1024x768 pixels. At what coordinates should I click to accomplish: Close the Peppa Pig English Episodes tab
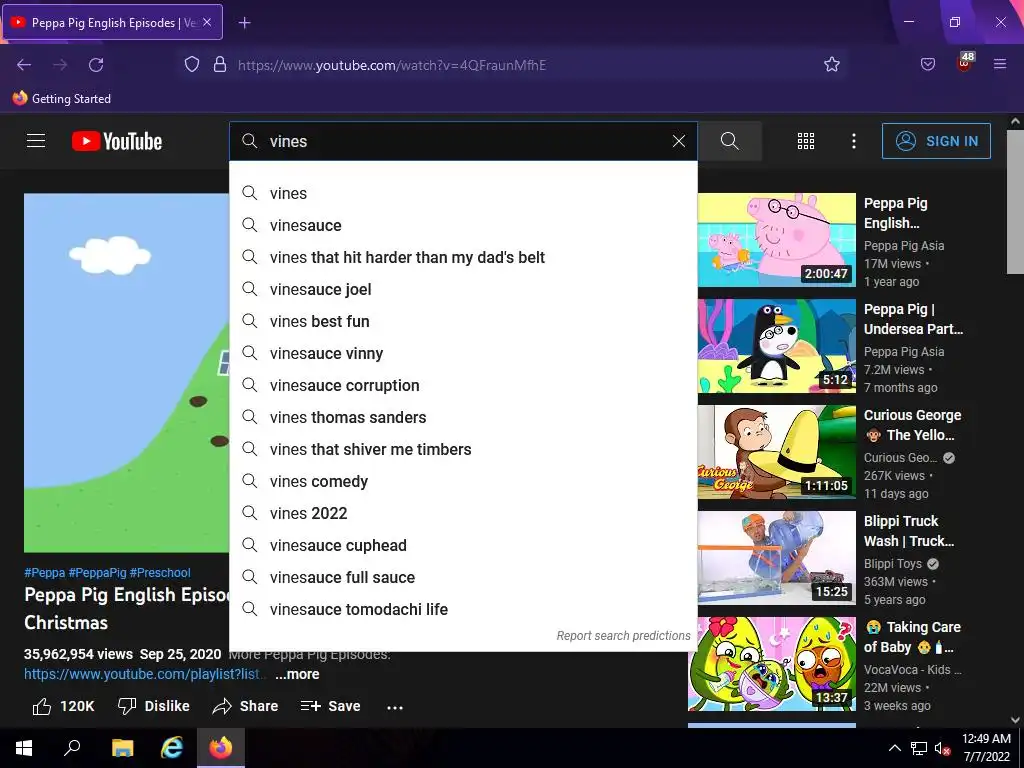tap(207, 22)
